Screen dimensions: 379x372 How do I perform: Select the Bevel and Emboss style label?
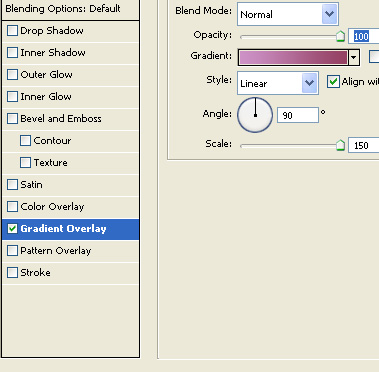[x=61, y=119]
